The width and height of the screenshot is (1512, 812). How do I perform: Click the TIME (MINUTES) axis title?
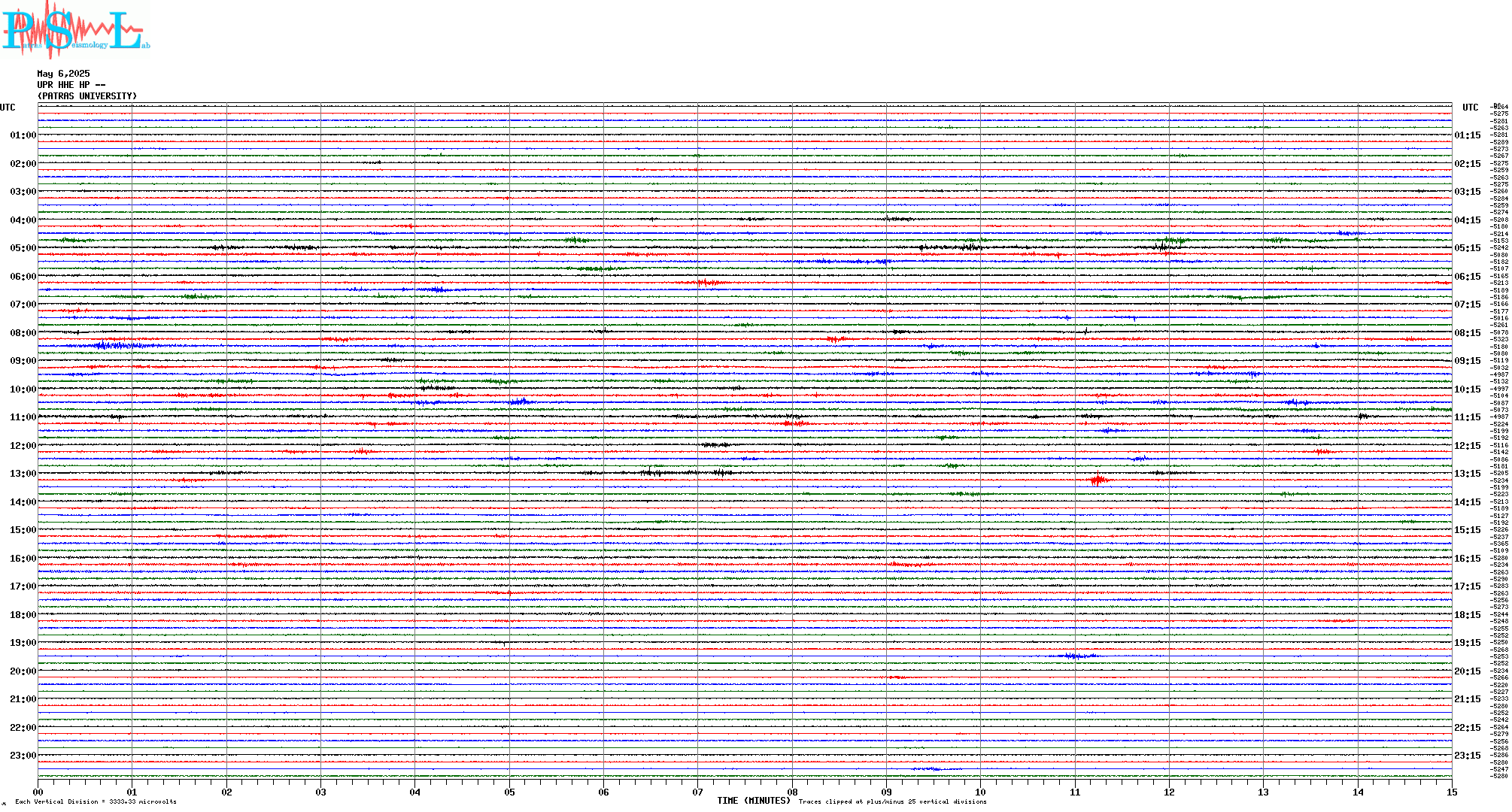click(754, 801)
